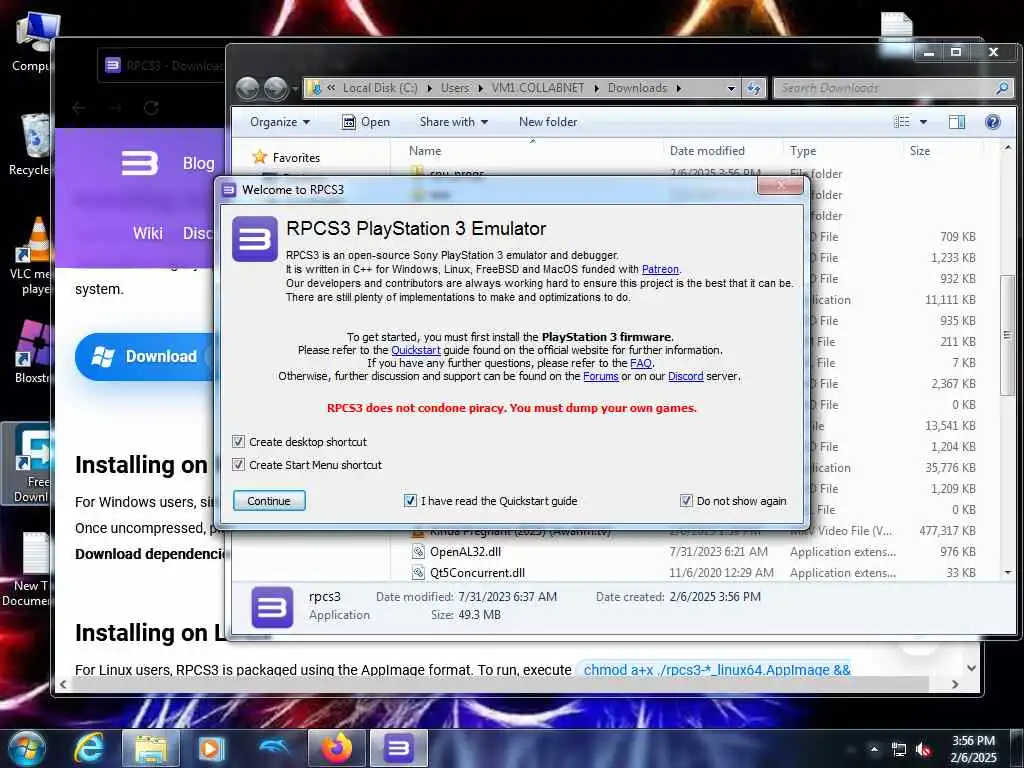Screen dimensions: 1024x768
Task: Open the FAQ link
Action: pyautogui.click(x=641, y=363)
